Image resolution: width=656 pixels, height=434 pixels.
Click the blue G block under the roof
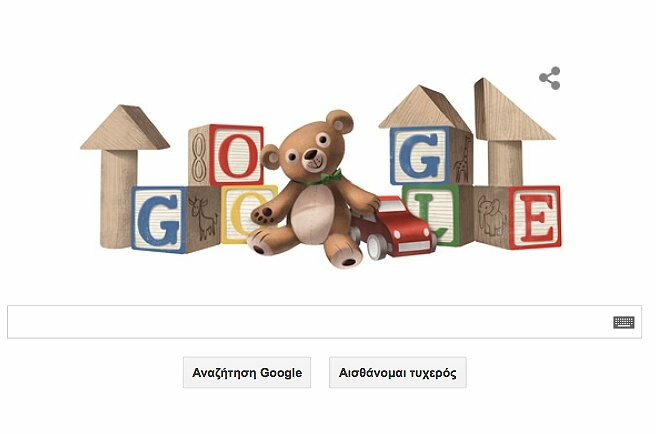[420, 156]
